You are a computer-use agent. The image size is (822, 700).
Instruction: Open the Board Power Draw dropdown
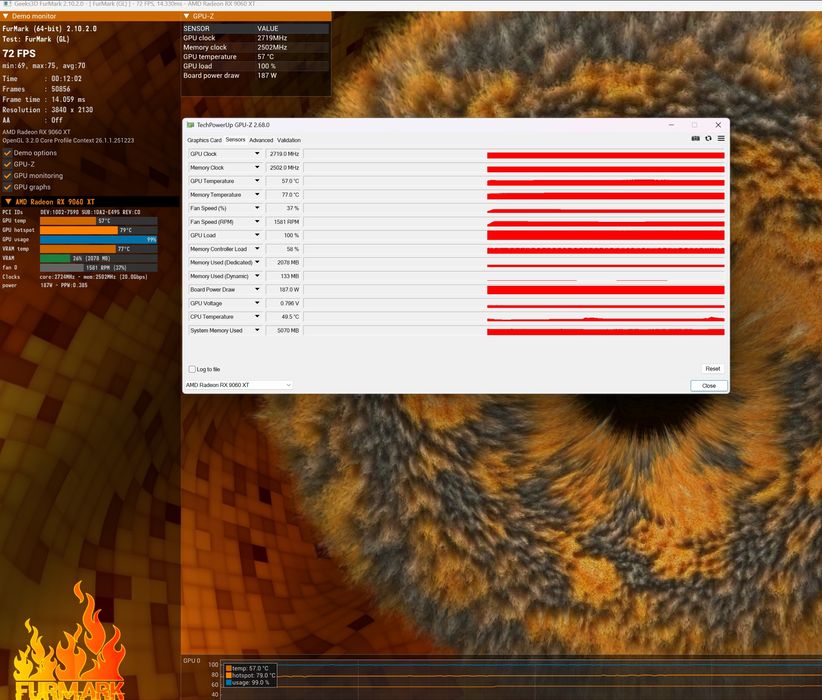257,289
